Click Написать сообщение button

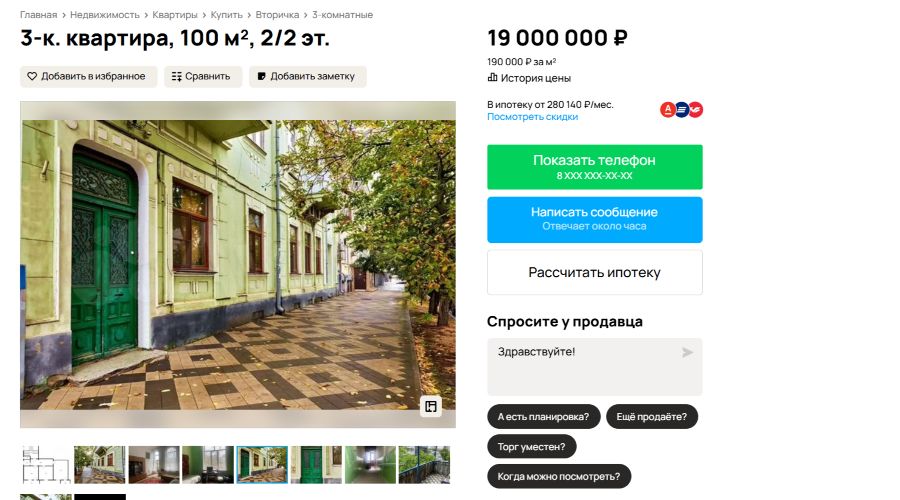tap(595, 220)
